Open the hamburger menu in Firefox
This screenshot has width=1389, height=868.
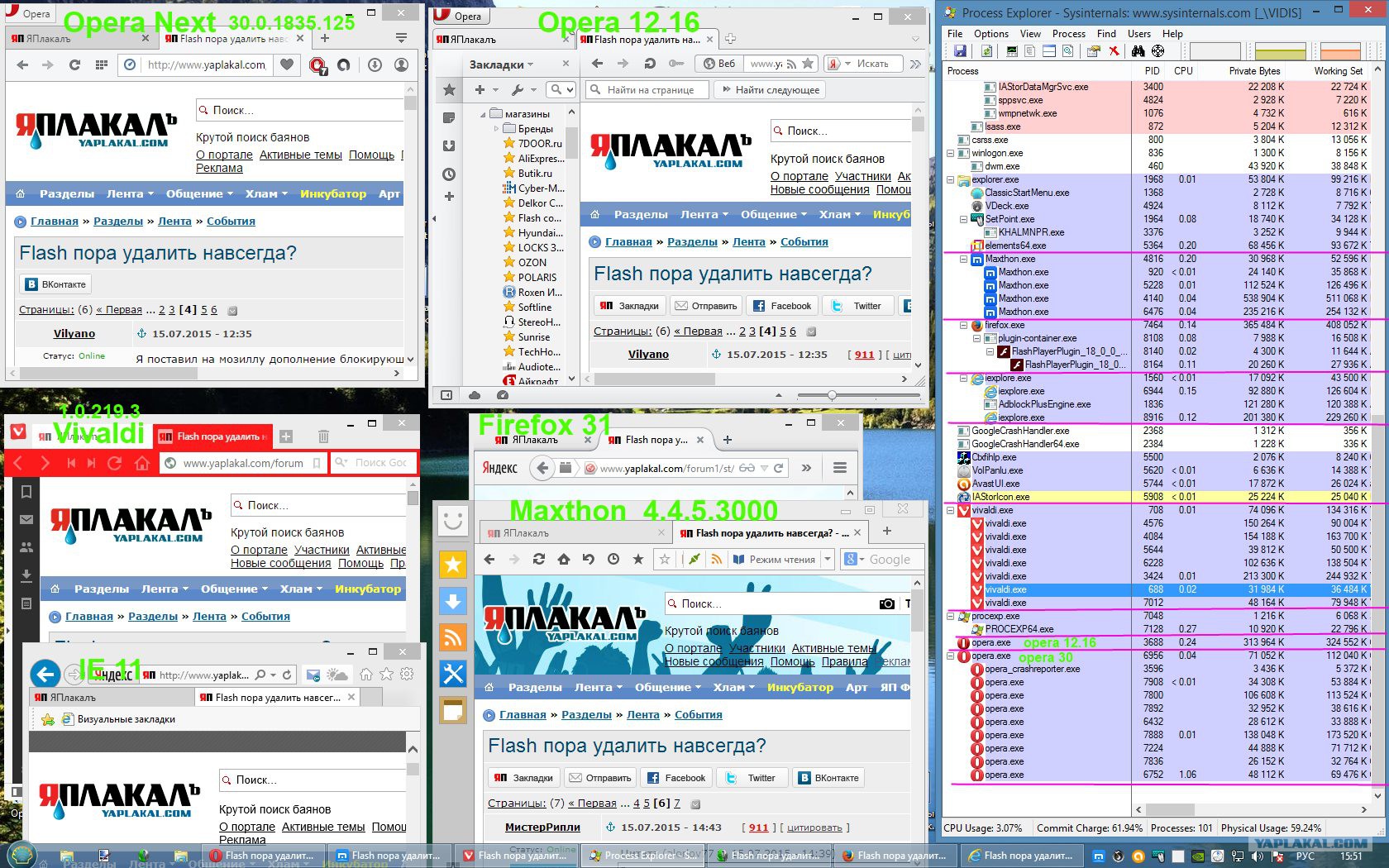pyautogui.click(x=840, y=468)
